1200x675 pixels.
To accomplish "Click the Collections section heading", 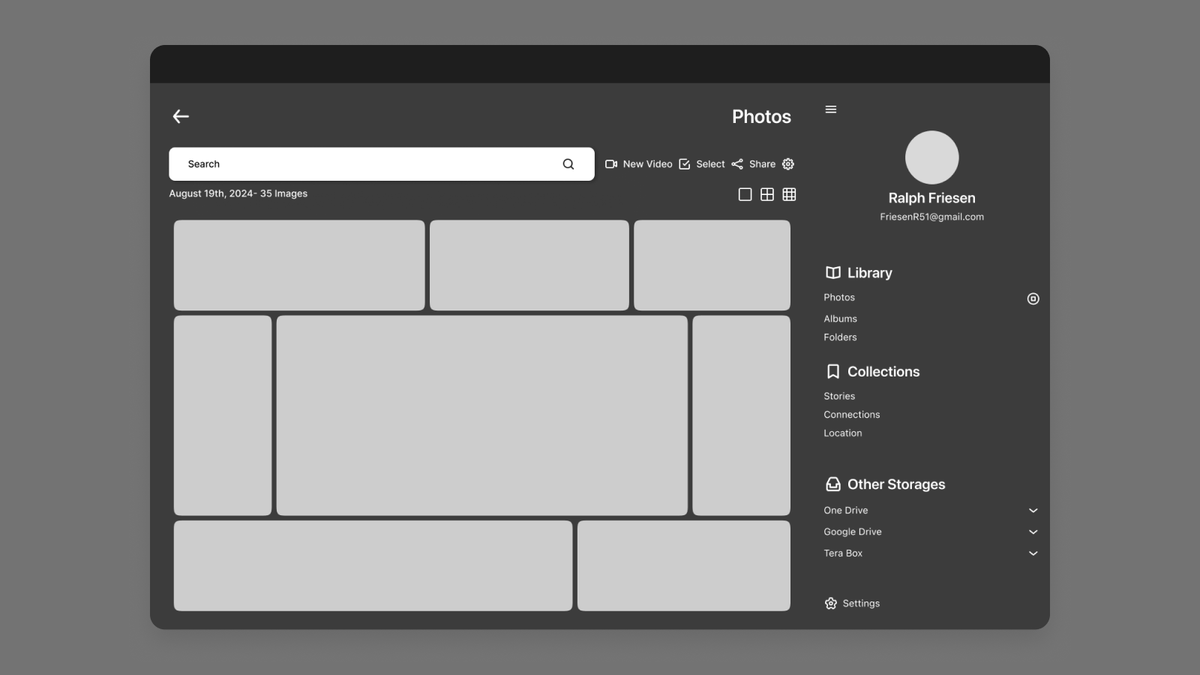I will click(884, 371).
